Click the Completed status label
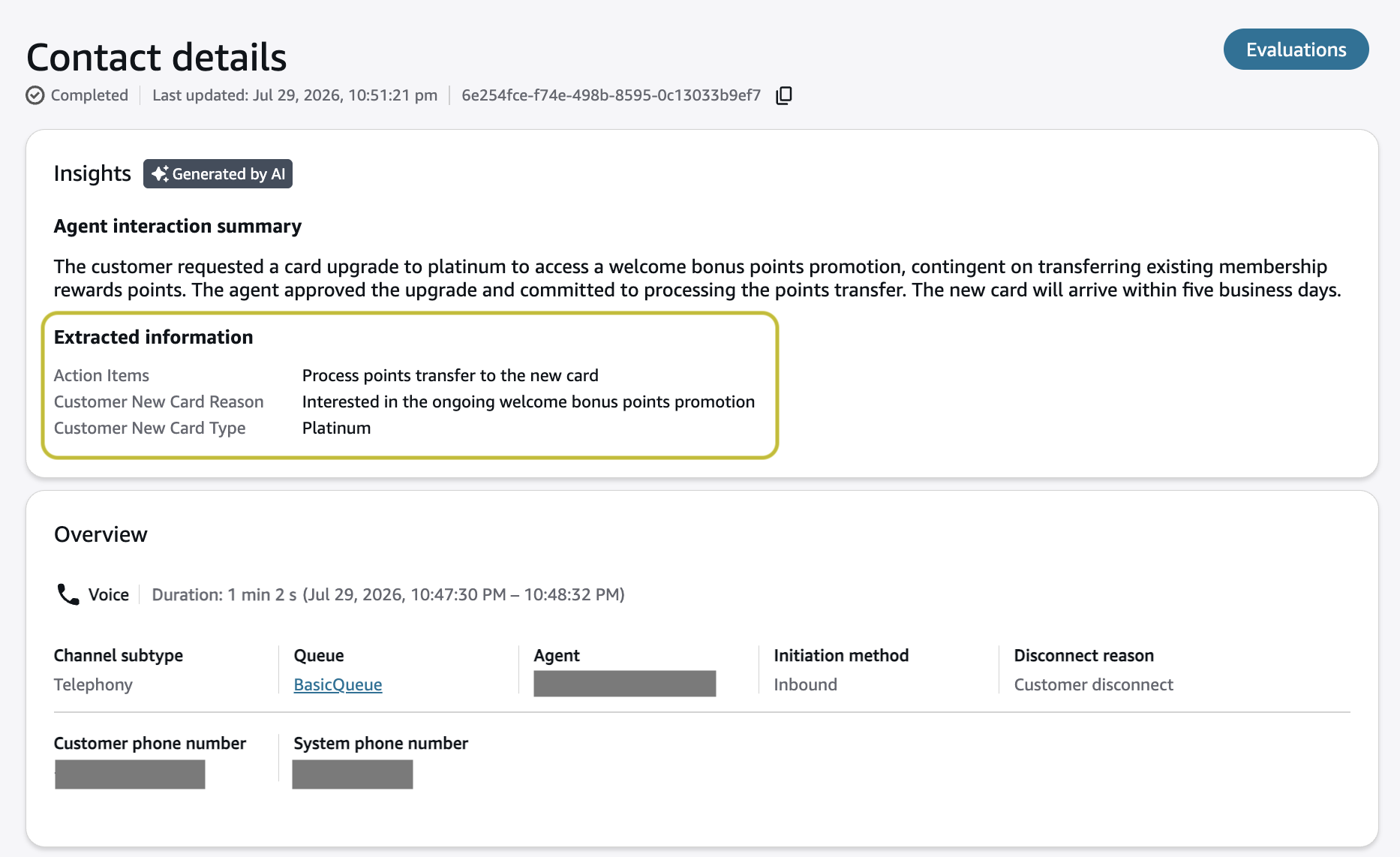Image resolution: width=1400 pixels, height=857 pixels. coord(89,95)
